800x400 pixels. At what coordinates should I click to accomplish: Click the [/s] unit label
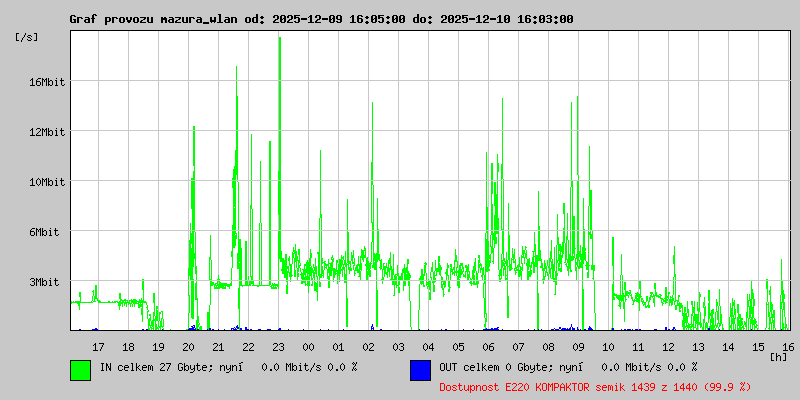pyautogui.click(x=27, y=37)
